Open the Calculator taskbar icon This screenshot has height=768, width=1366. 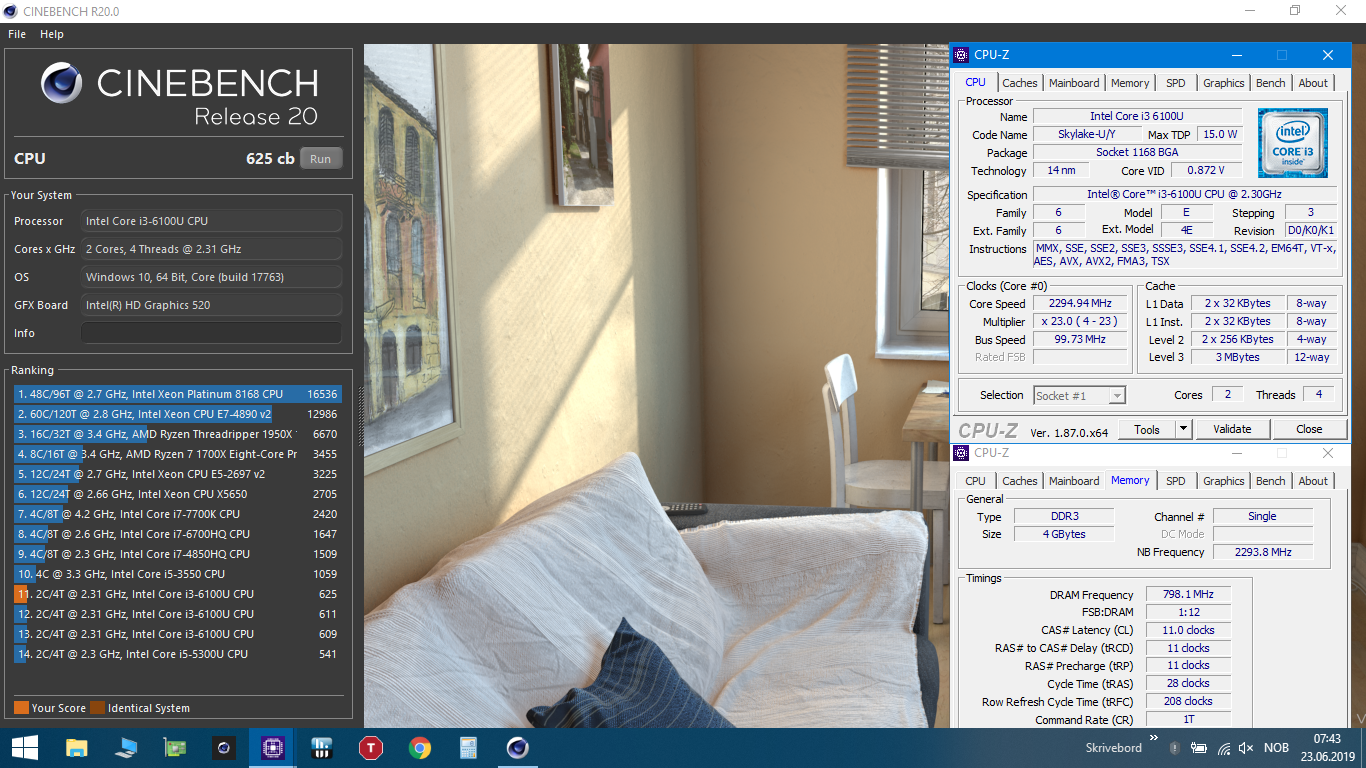coord(468,748)
